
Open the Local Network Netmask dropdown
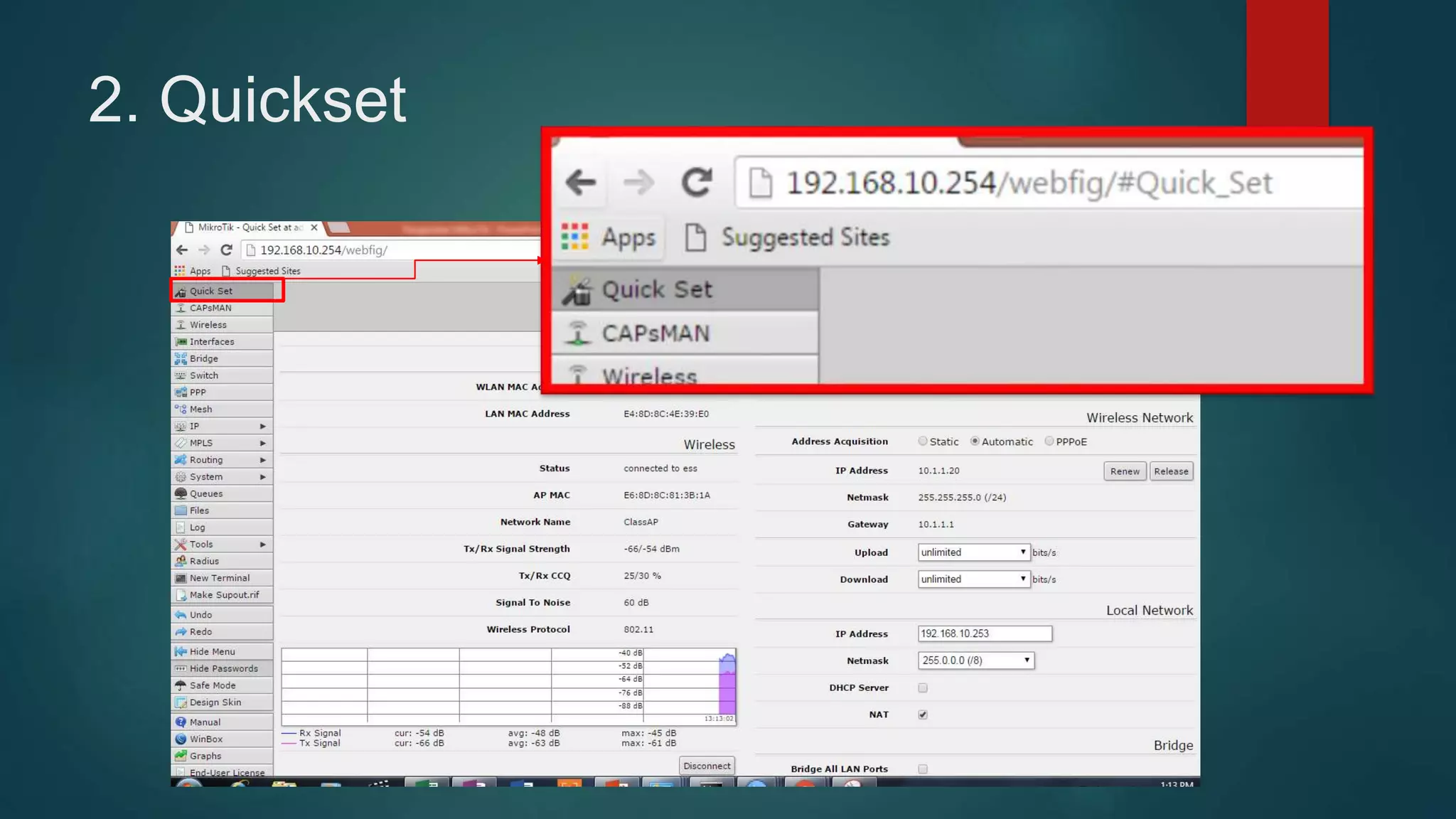pyautogui.click(x=975, y=660)
